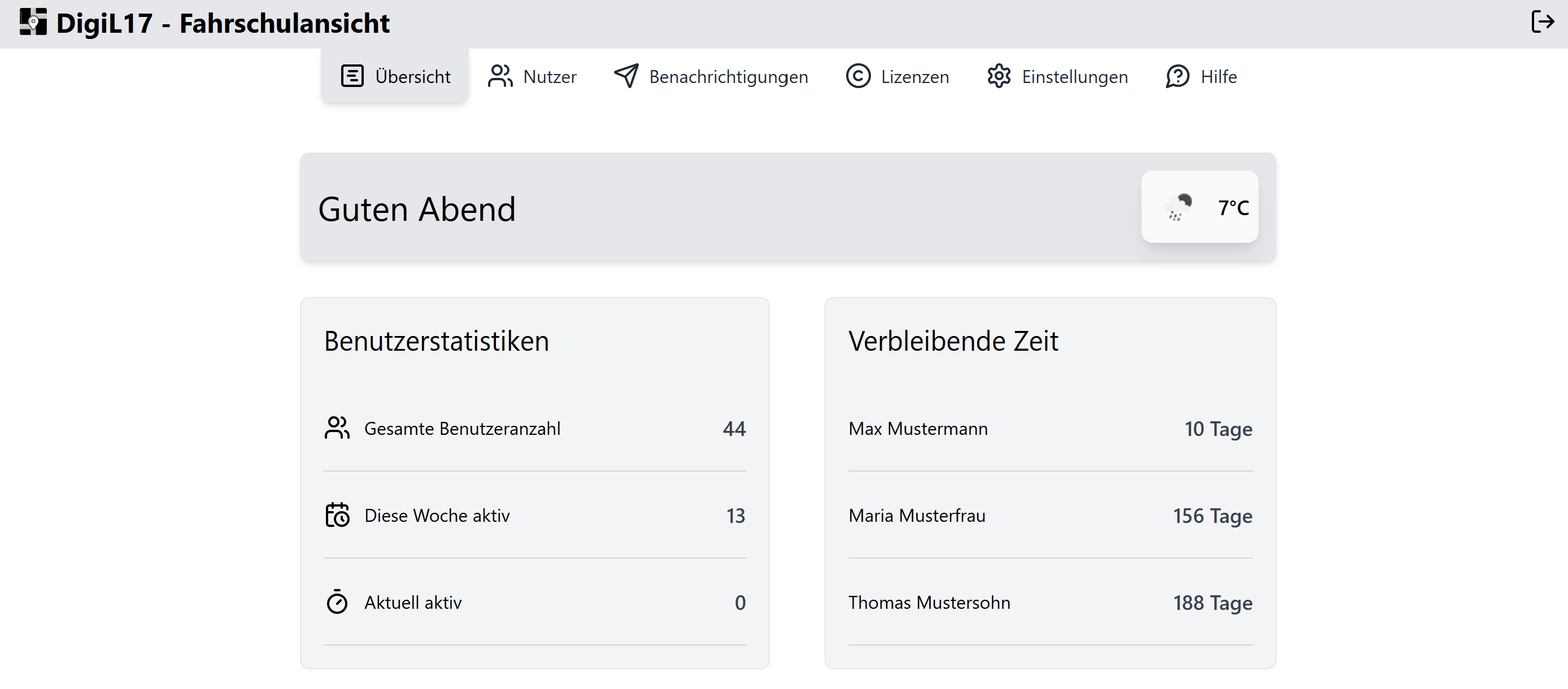Click the 7°C temperature widget

pos(1232,208)
